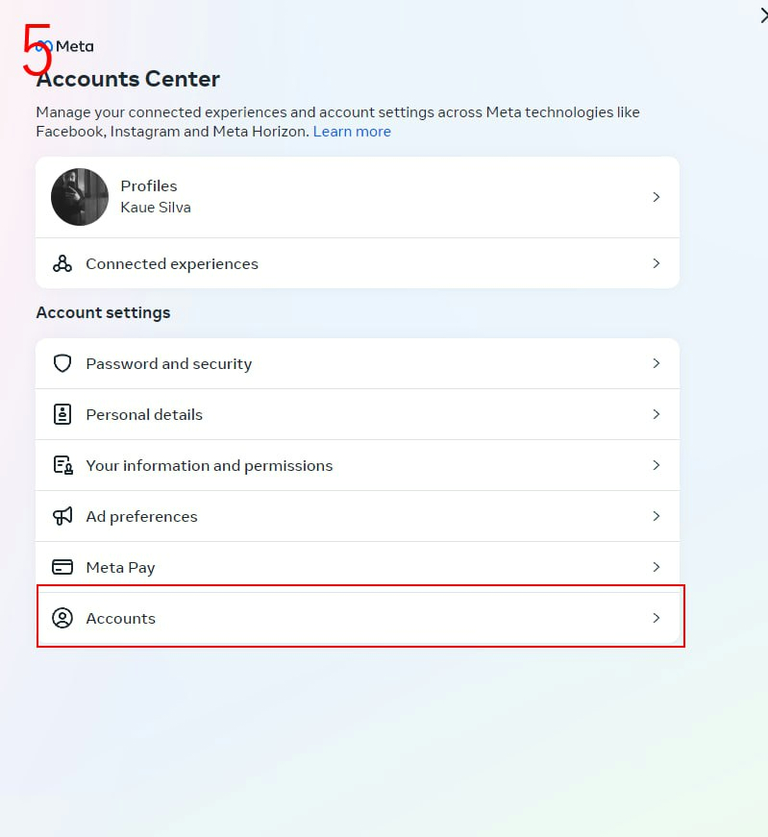Click the chevron next to Accounts
This screenshot has height=837, width=768.
656,619
